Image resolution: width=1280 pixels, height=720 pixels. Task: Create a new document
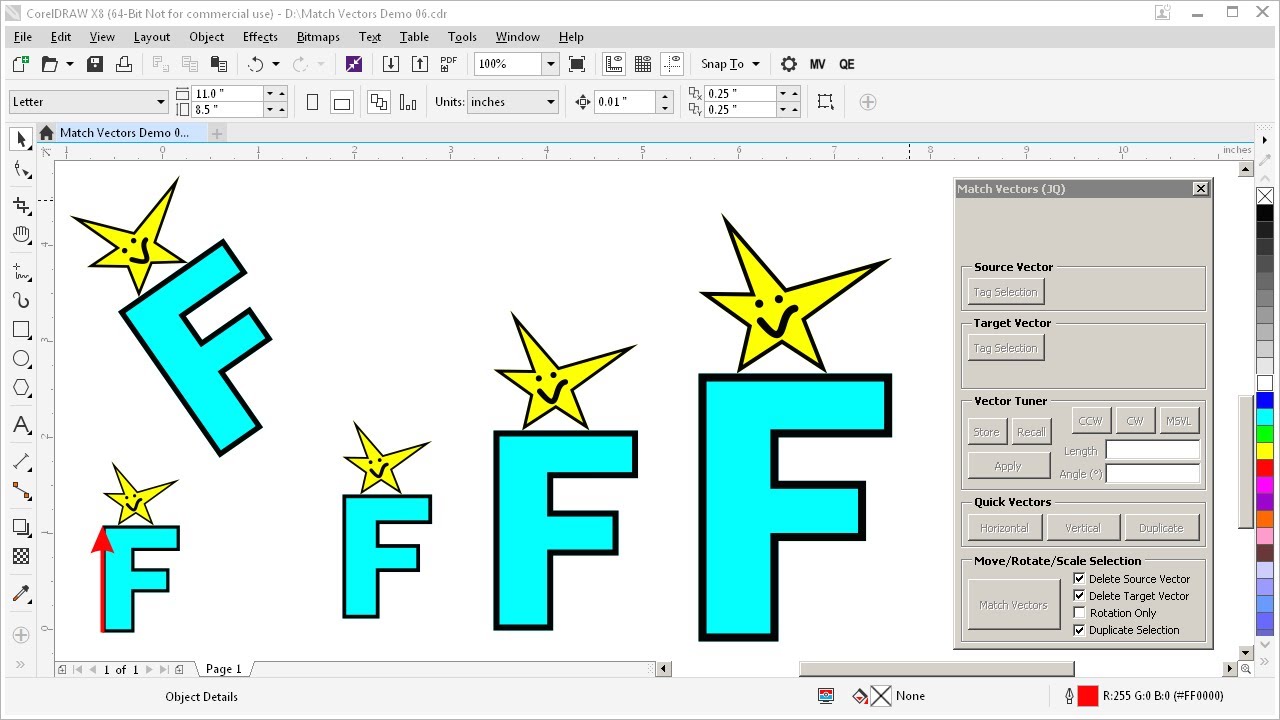click(20, 64)
